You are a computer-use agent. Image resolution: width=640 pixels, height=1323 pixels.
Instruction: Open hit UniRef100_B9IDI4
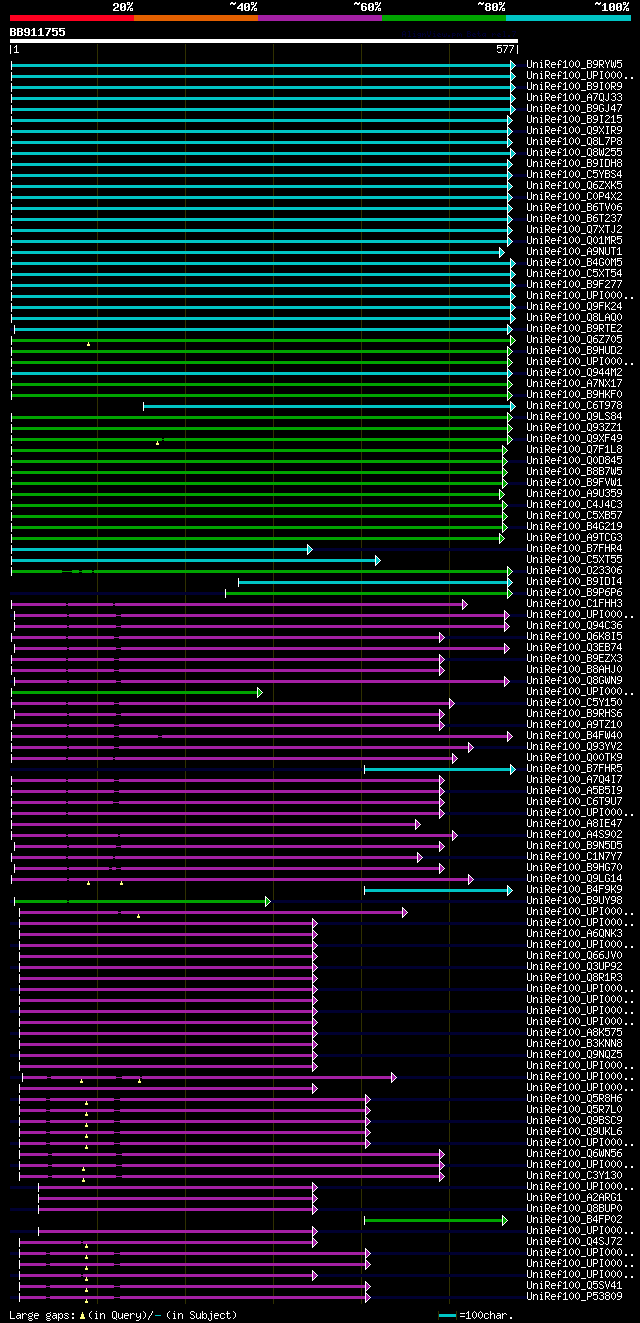[x=574, y=581]
